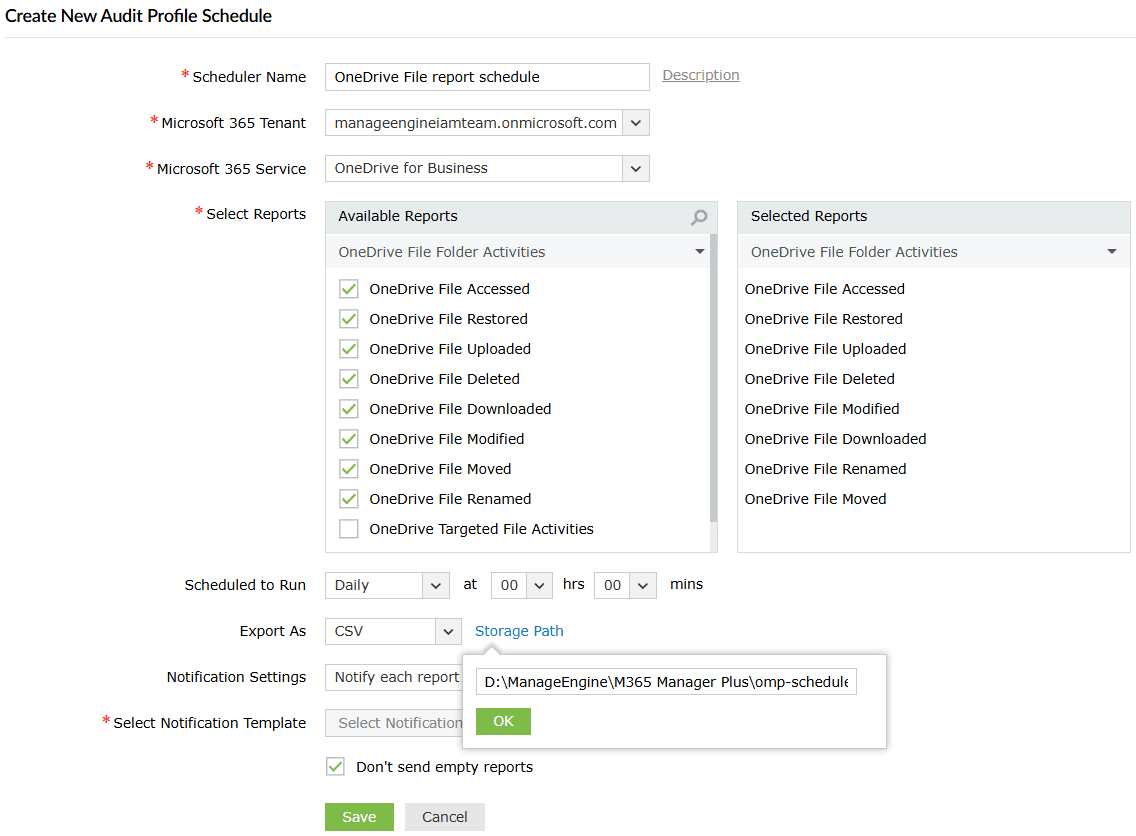Click the Description link
Viewport: 1136px width, 836px height.
(701, 75)
